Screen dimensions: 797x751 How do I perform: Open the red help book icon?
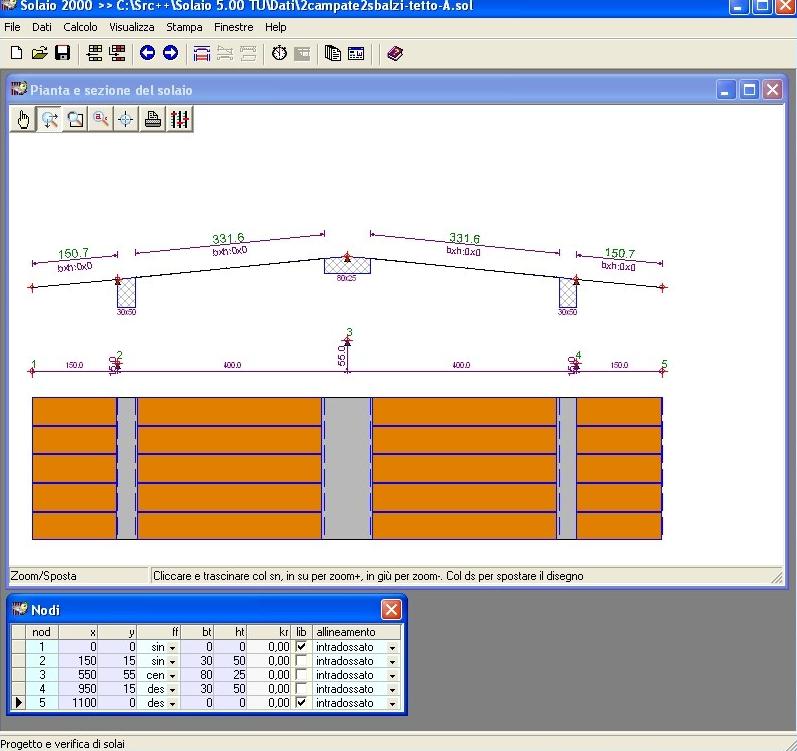394,53
